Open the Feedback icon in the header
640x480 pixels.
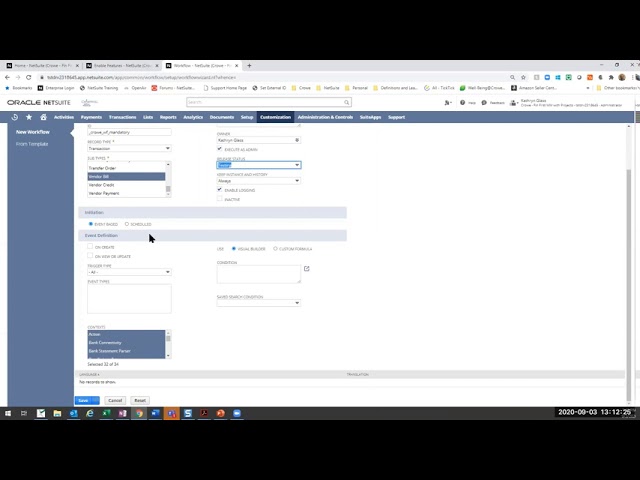[484, 102]
